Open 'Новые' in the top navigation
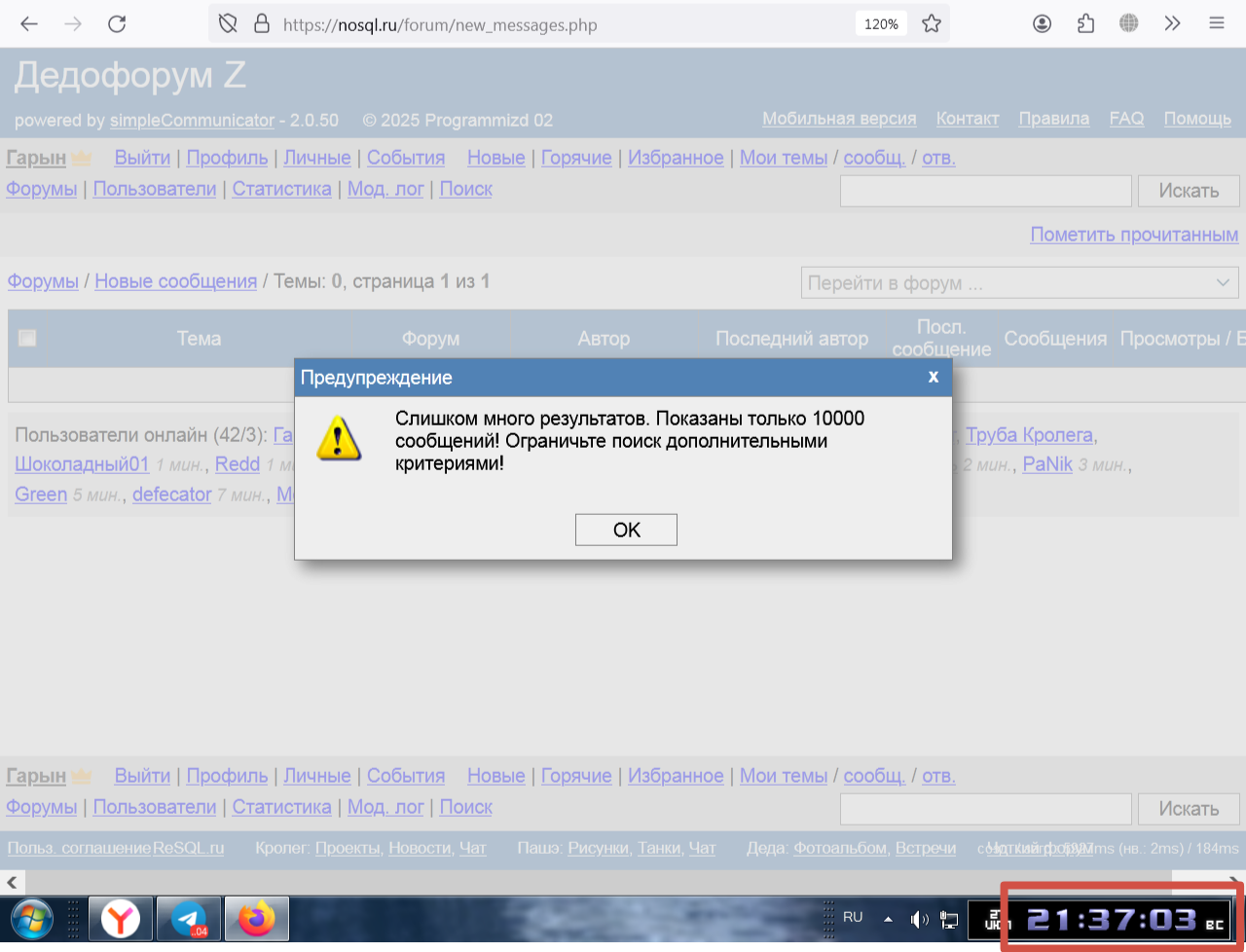This screenshot has height=952, width=1246. click(495, 158)
